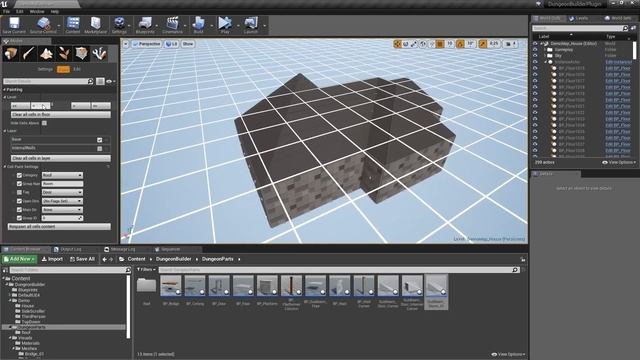
Task: Select the Dungeon Builder wrench mode icon
Action: pyautogui.click(x=99, y=53)
